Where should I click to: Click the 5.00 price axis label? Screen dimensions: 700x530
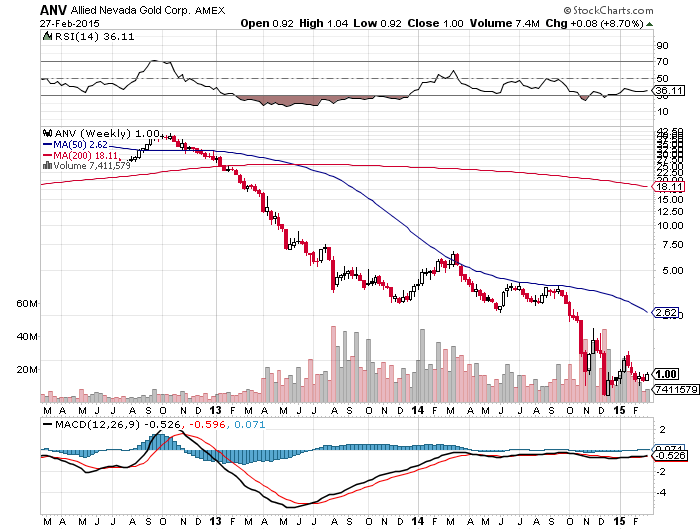pos(672,271)
